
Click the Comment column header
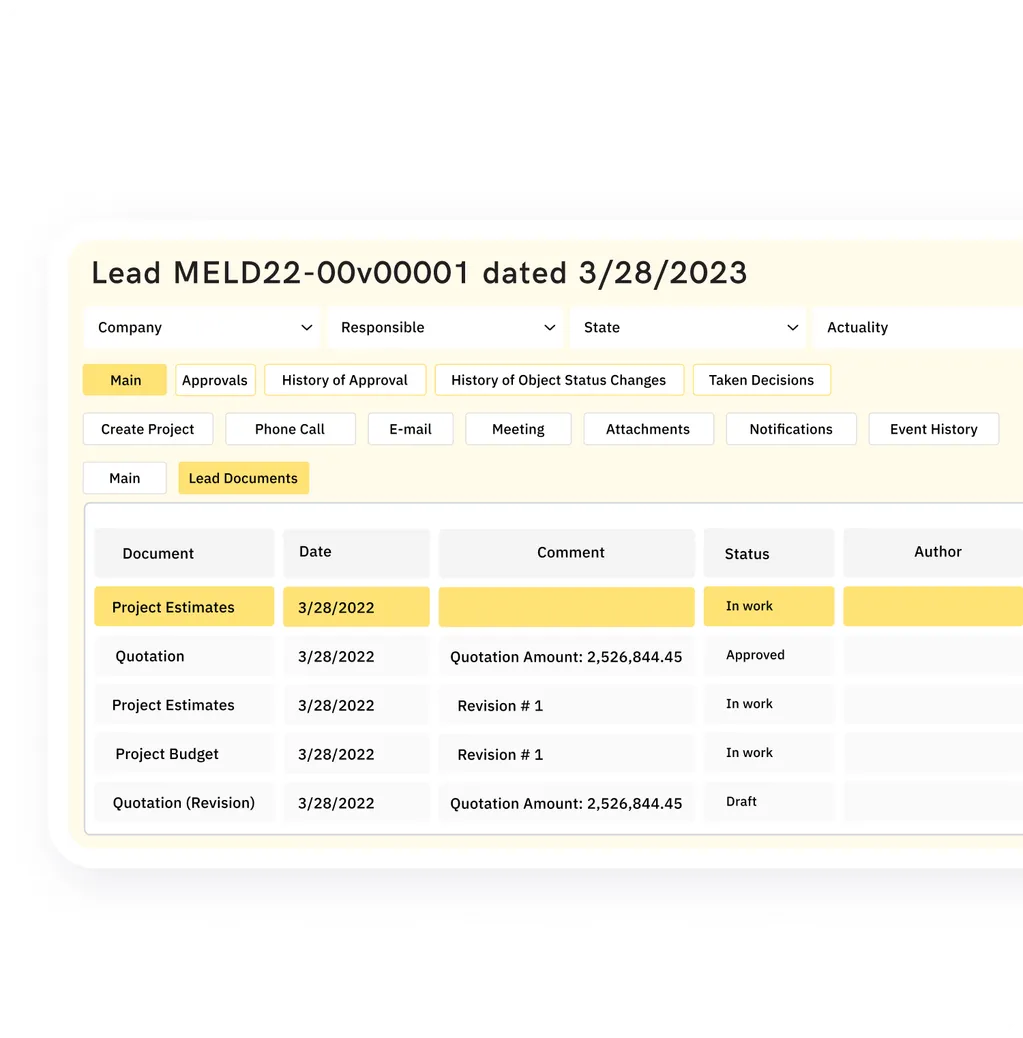coord(567,553)
